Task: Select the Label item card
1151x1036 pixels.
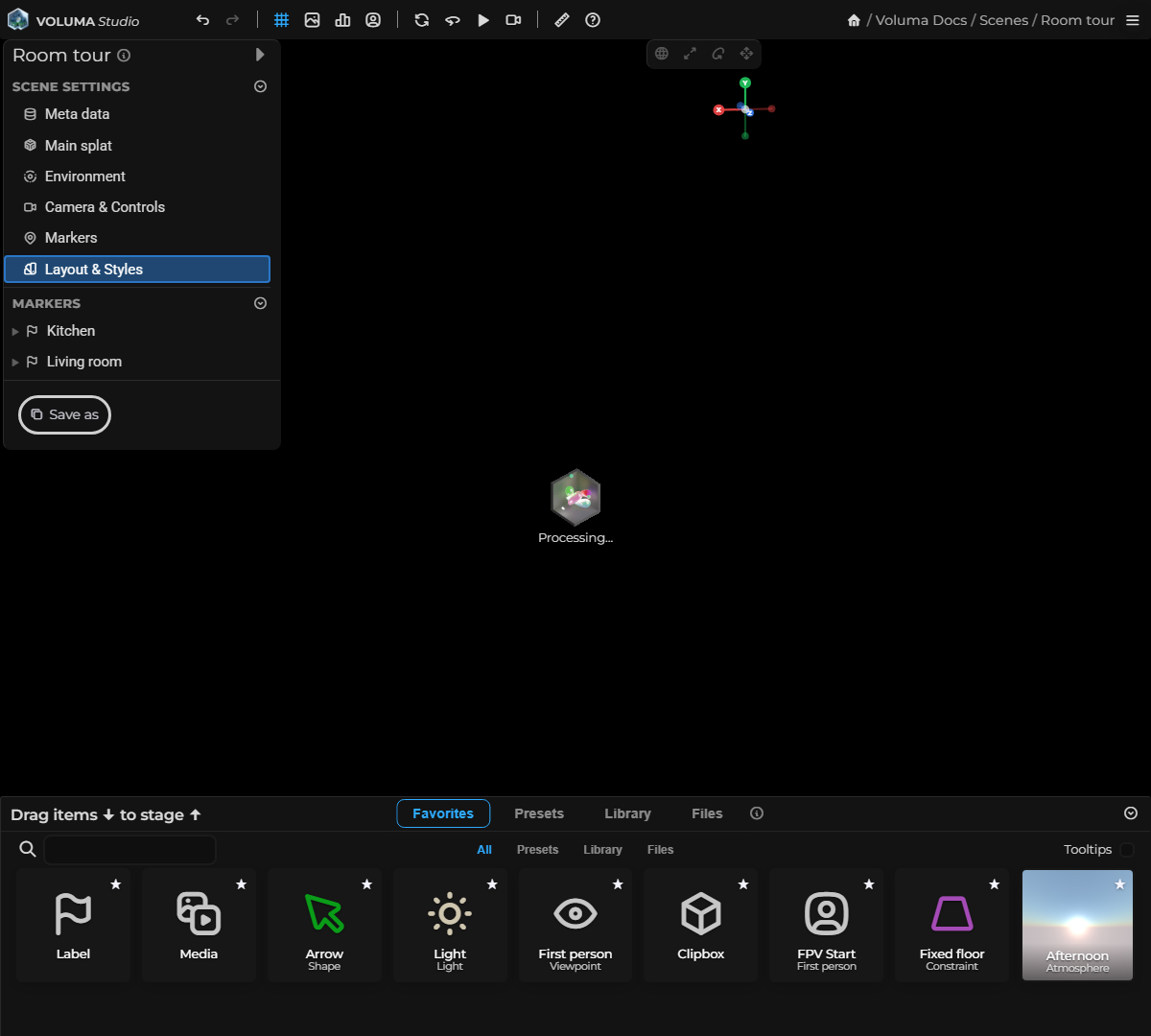Action: 73,926
